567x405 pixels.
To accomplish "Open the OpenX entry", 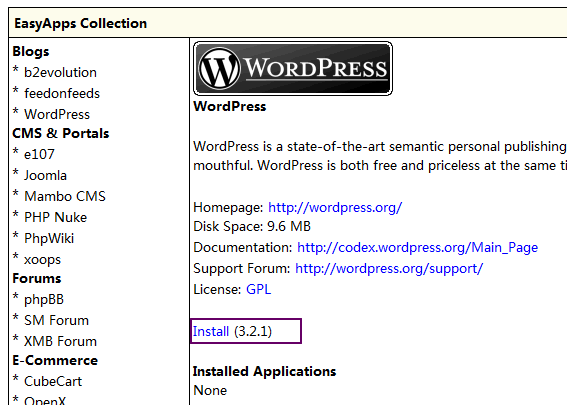I will (45, 401).
